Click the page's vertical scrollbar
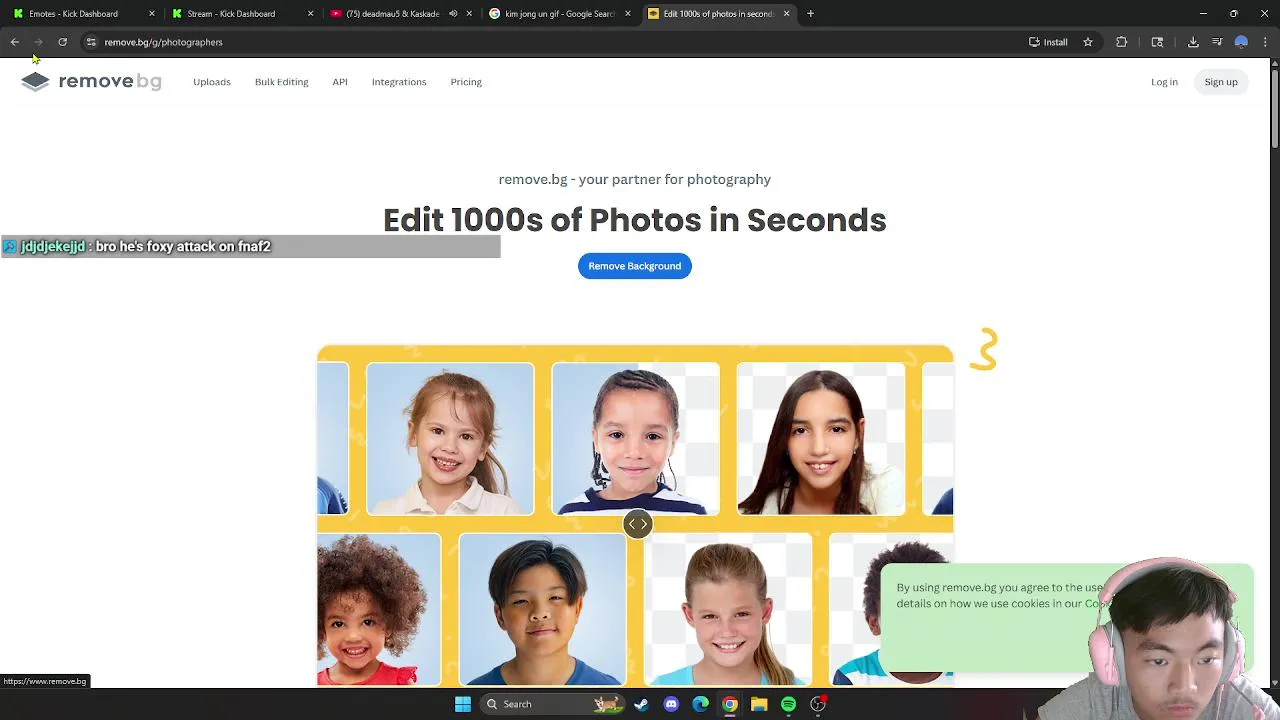1280x720 pixels. tap(1274, 110)
